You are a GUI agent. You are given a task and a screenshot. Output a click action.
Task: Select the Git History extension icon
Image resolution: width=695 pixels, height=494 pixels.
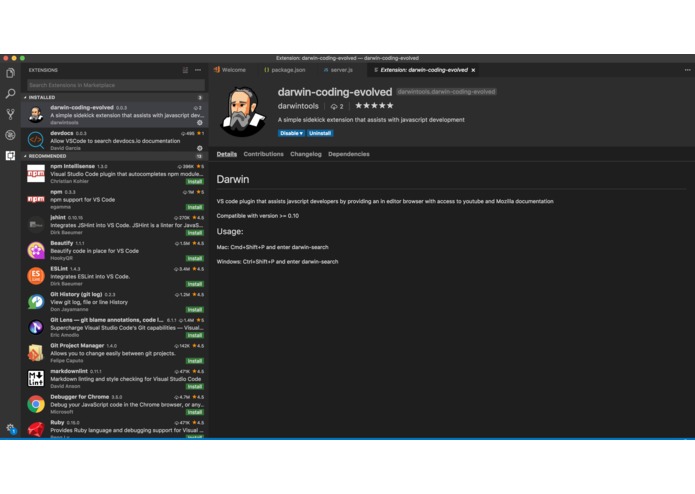click(36, 302)
